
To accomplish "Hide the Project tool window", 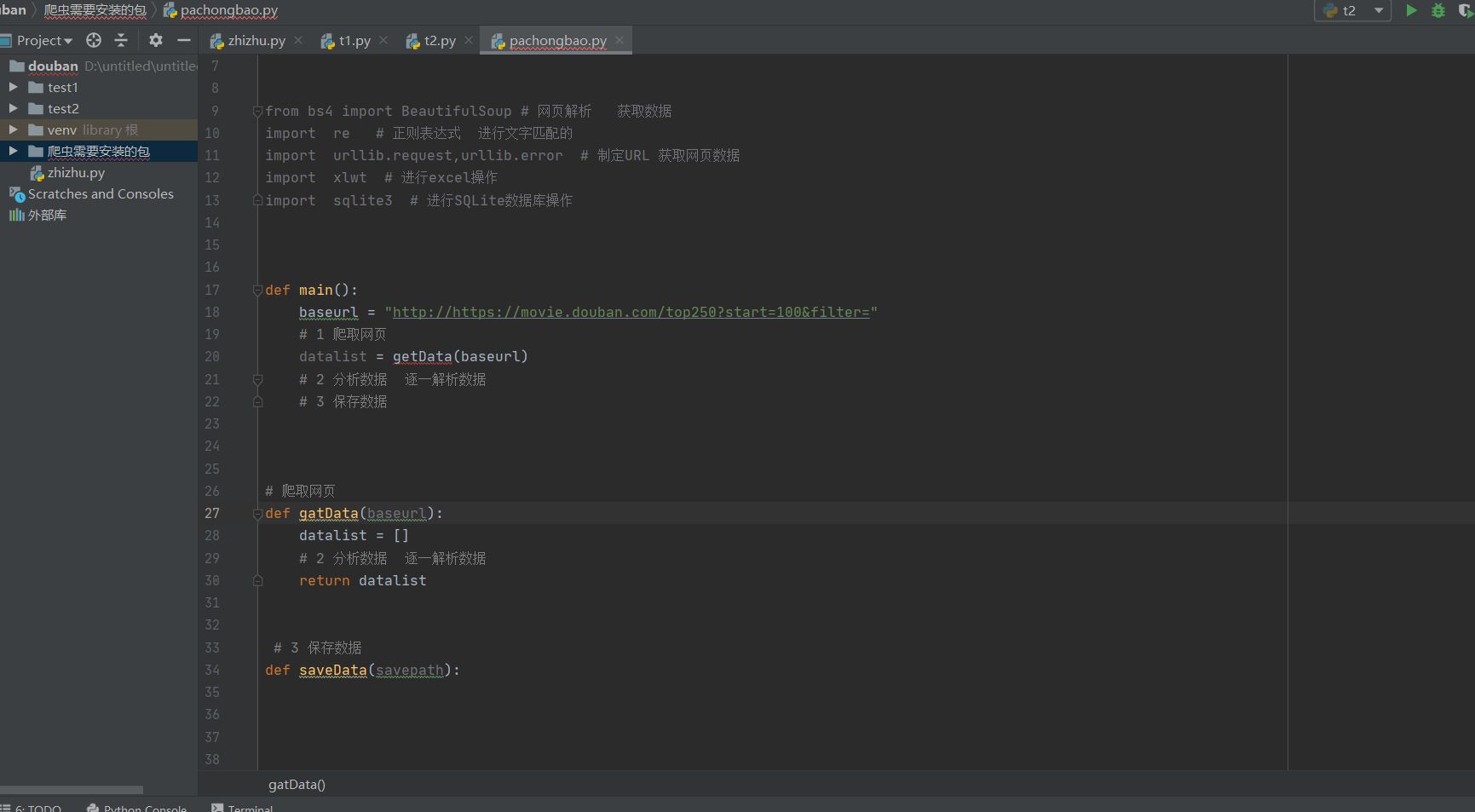I will point(183,40).
